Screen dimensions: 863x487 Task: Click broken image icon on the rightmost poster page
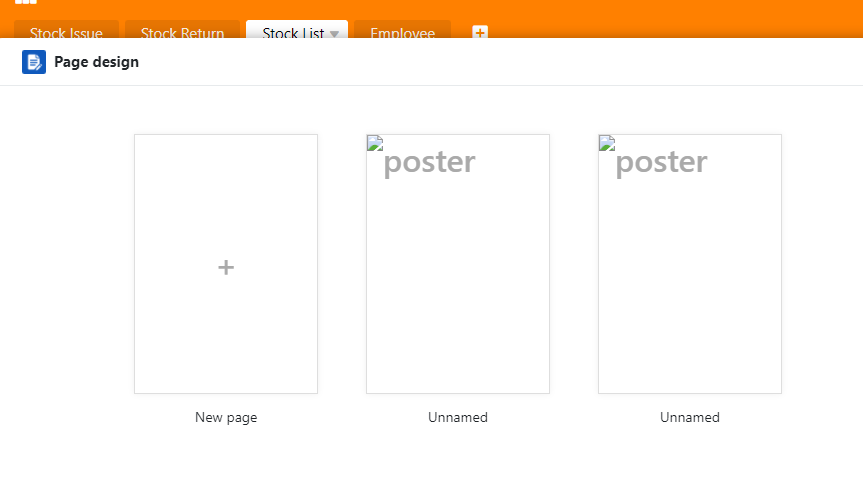[607, 143]
